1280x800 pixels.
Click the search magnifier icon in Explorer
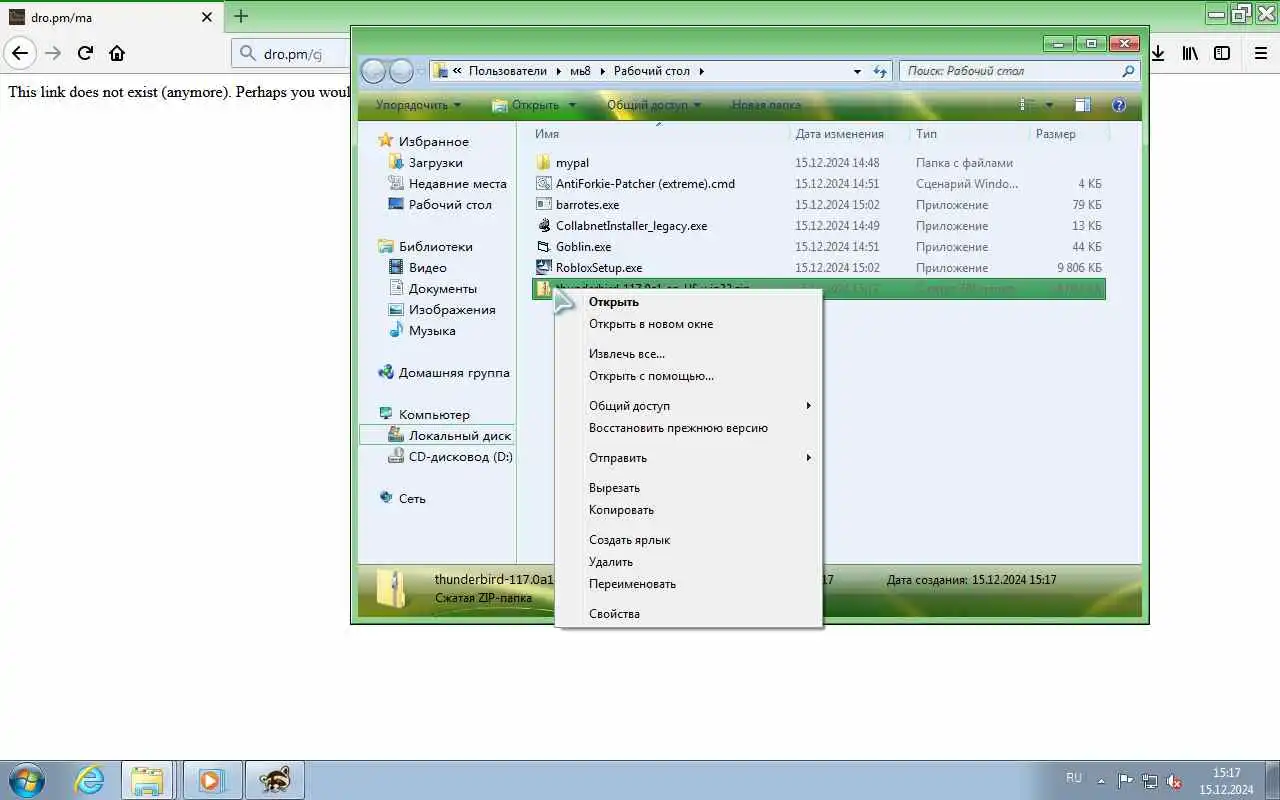coord(1128,71)
